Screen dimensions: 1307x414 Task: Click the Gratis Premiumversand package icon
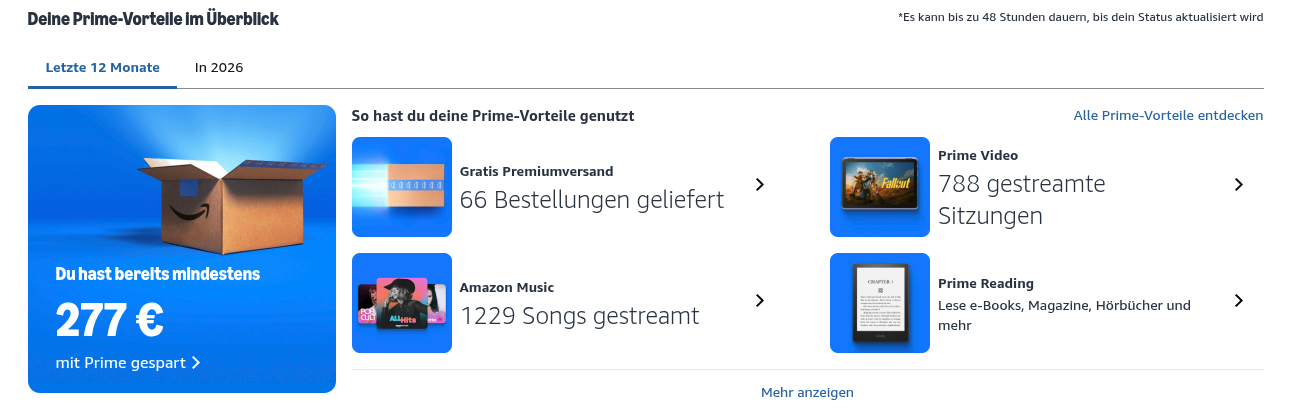402,187
